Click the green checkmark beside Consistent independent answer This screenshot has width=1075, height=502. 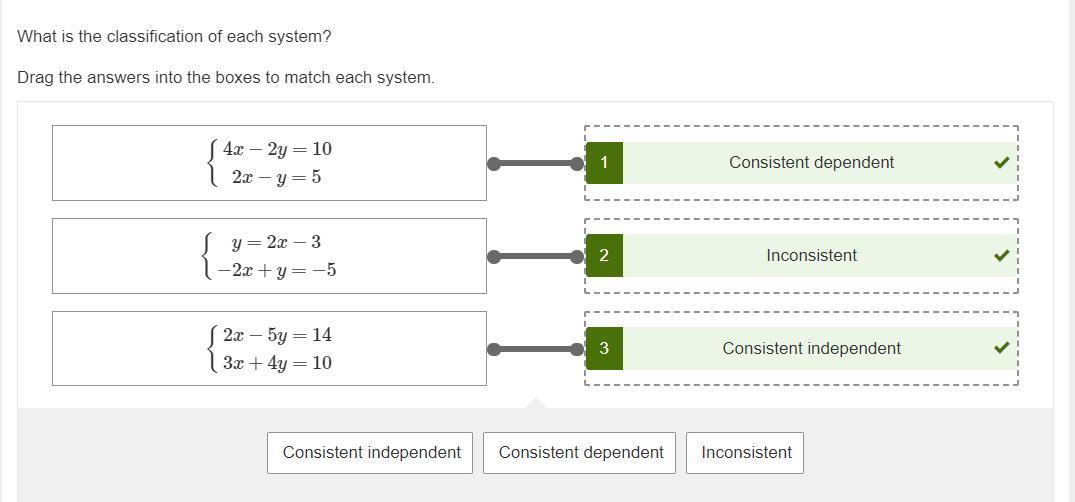[x=1001, y=349]
